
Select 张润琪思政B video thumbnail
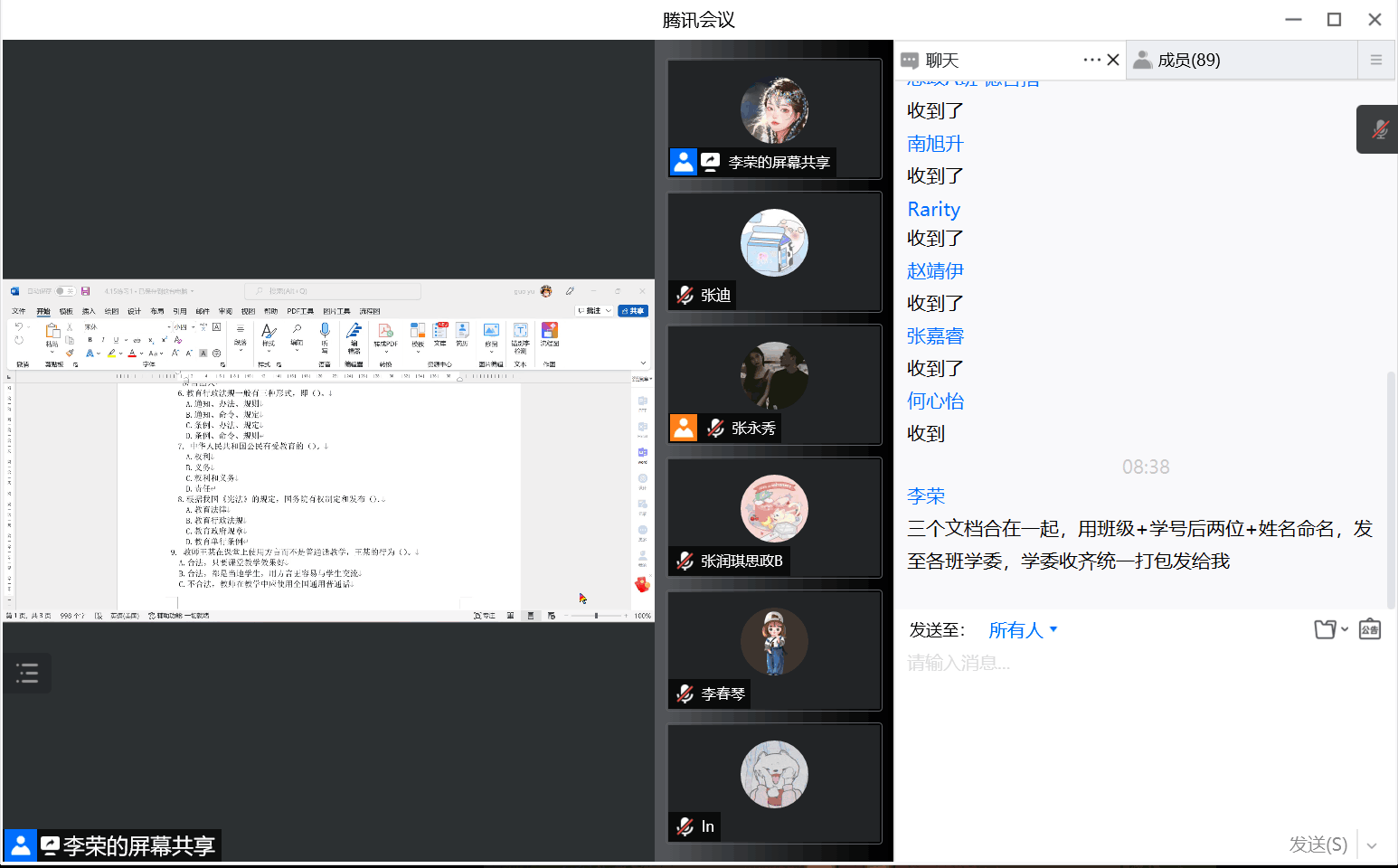(x=774, y=517)
